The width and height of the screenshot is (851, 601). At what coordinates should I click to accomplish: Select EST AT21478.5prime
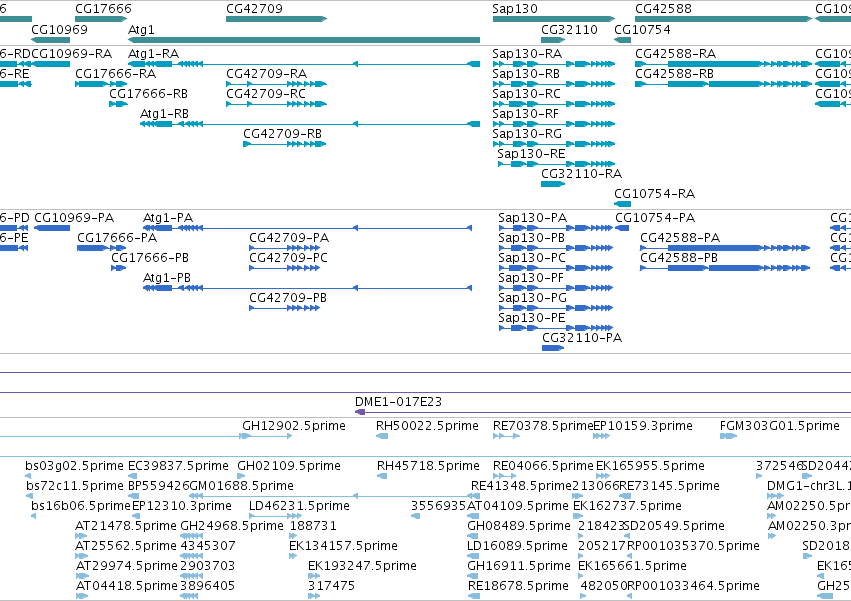(x=81, y=536)
